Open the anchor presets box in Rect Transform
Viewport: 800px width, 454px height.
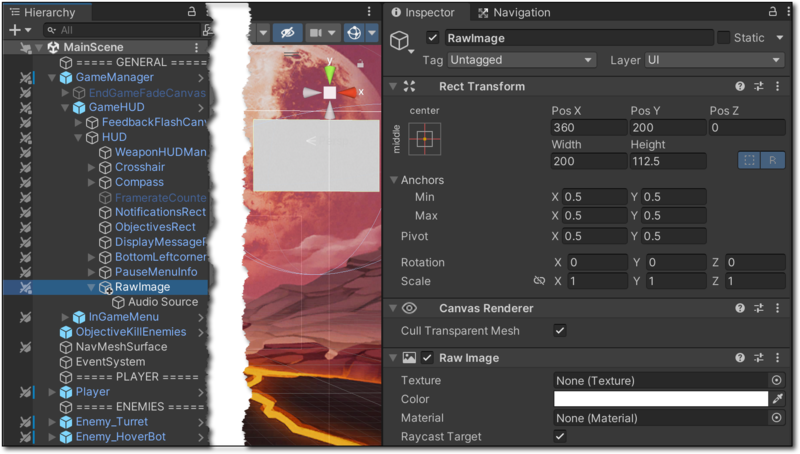coord(424,139)
